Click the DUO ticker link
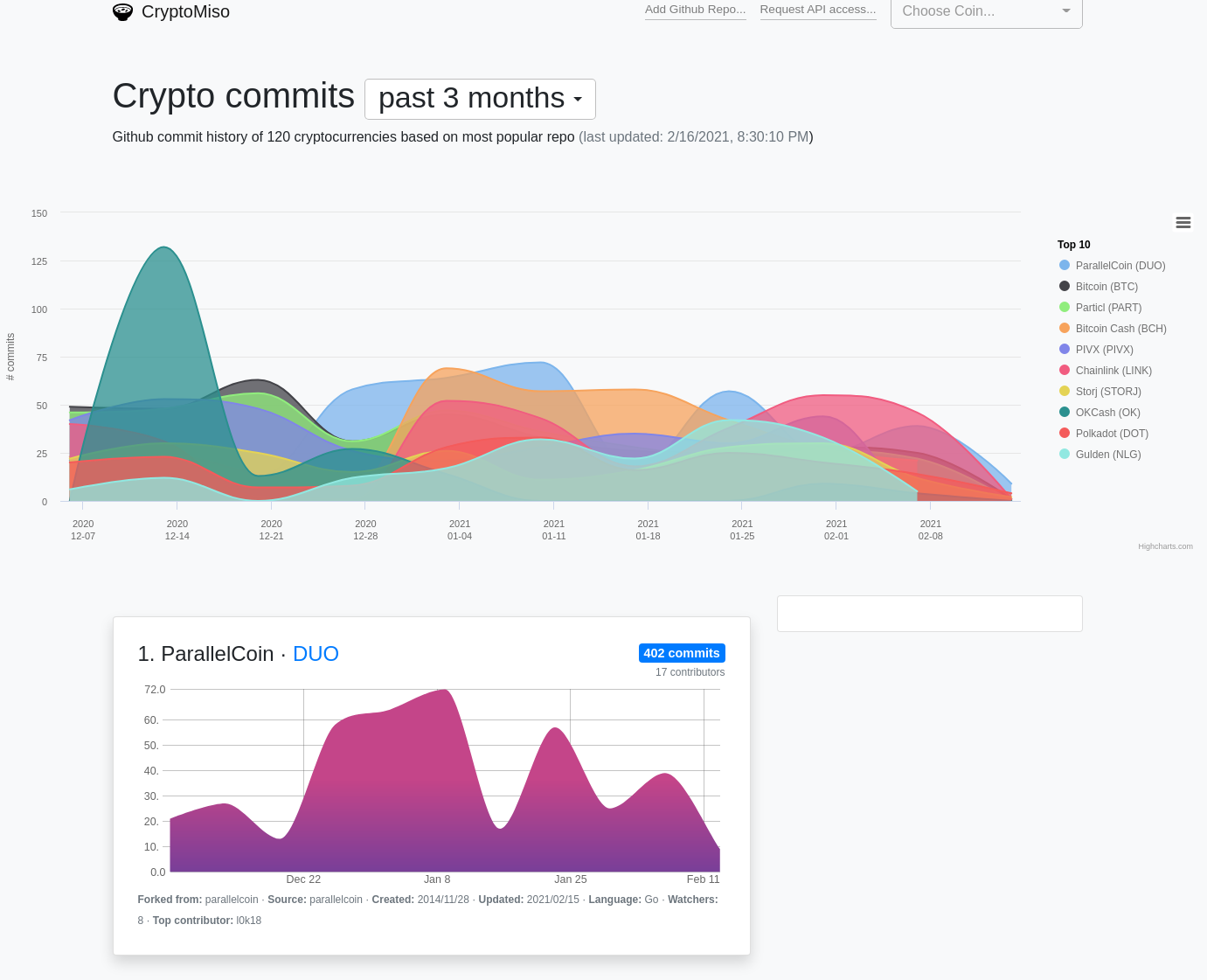Screen dimensions: 1207x980 316,654
